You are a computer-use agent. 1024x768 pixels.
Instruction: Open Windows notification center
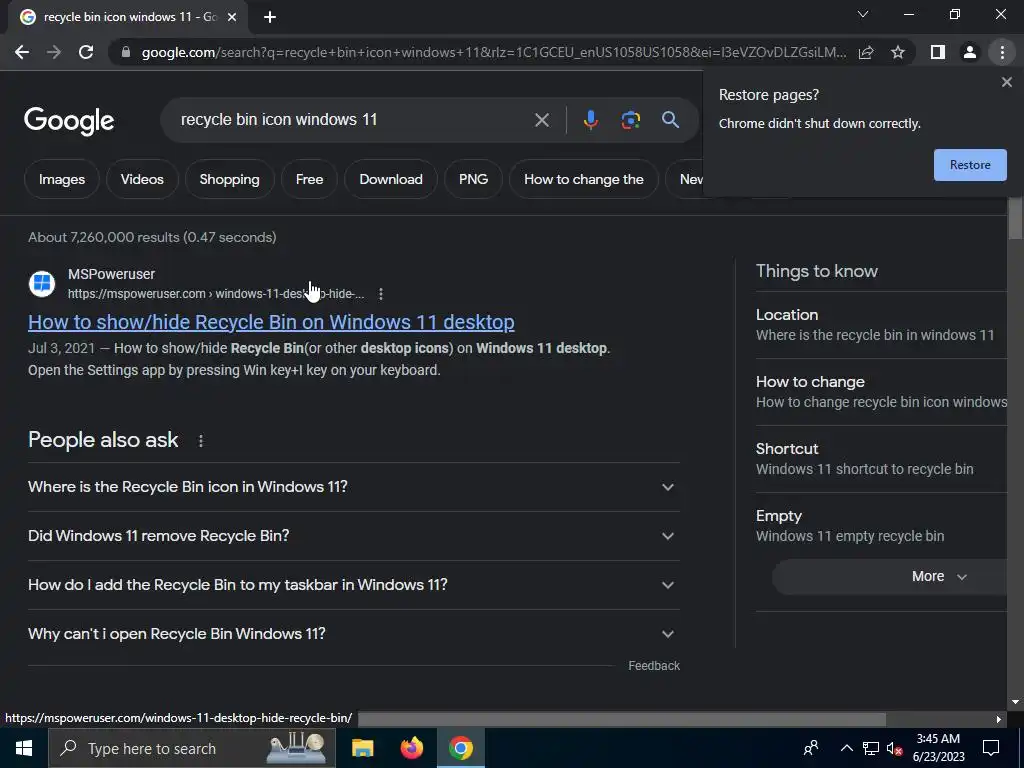pyautogui.click(x=991, y=748)
